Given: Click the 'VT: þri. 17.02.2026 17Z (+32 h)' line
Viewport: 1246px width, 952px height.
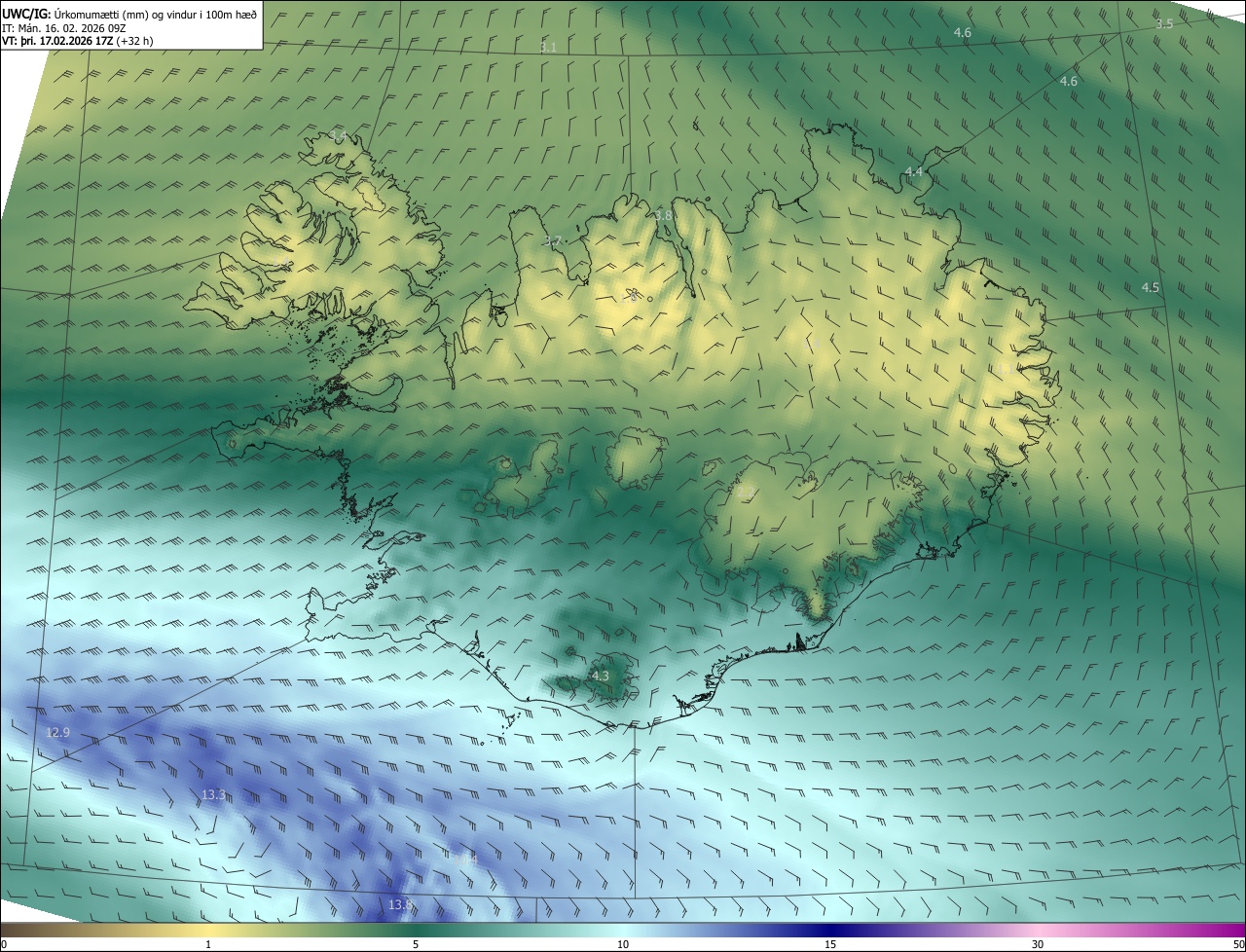Looking at the screenshot, I should [77, 41].
